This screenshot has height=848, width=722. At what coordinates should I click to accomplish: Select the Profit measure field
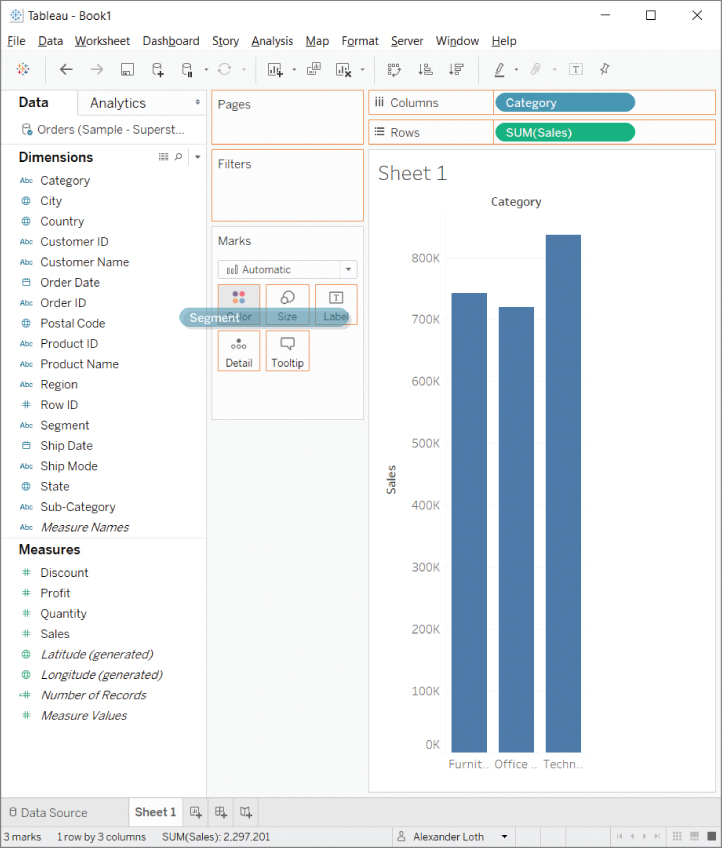coord(55,593)
